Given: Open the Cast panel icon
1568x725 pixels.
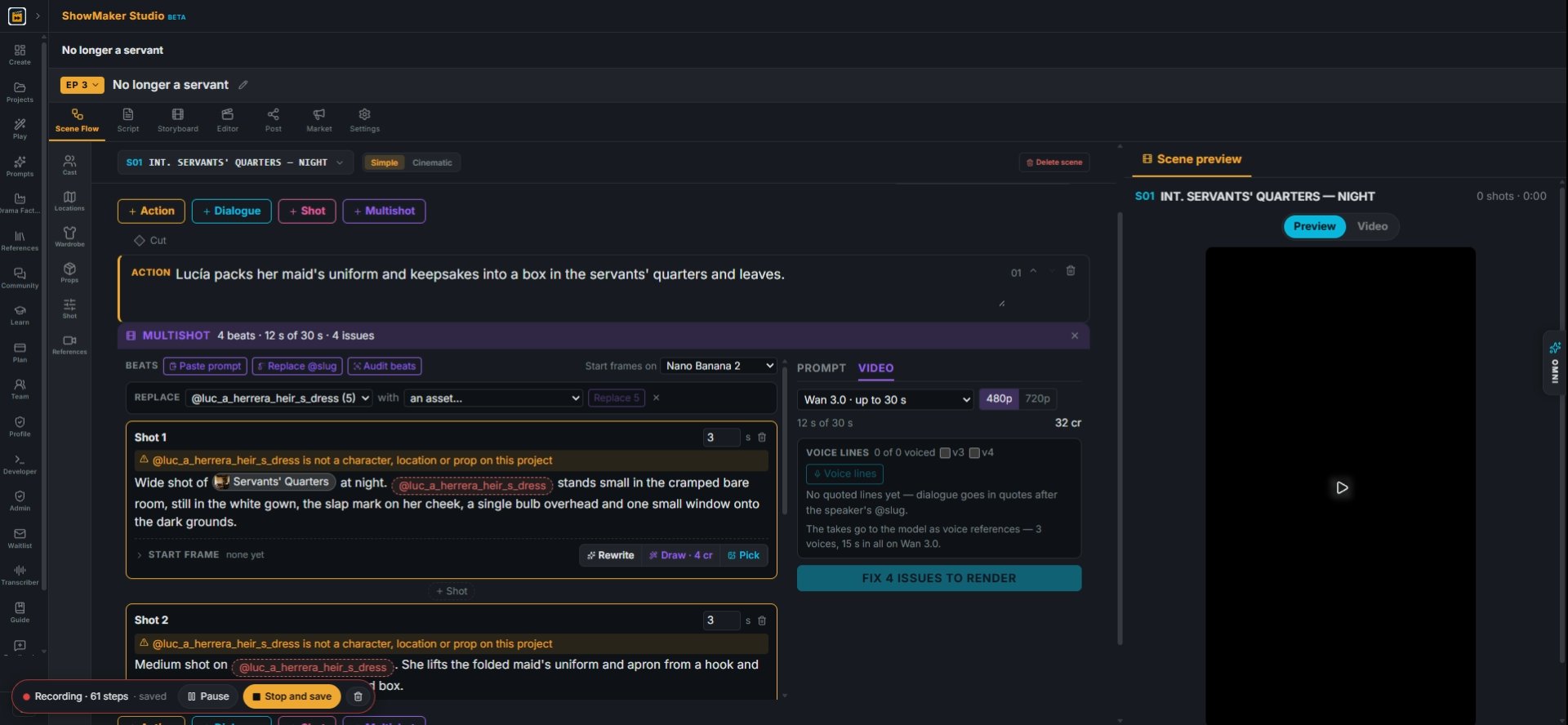Looking at the screenshot, I should (x=69, y=165).
